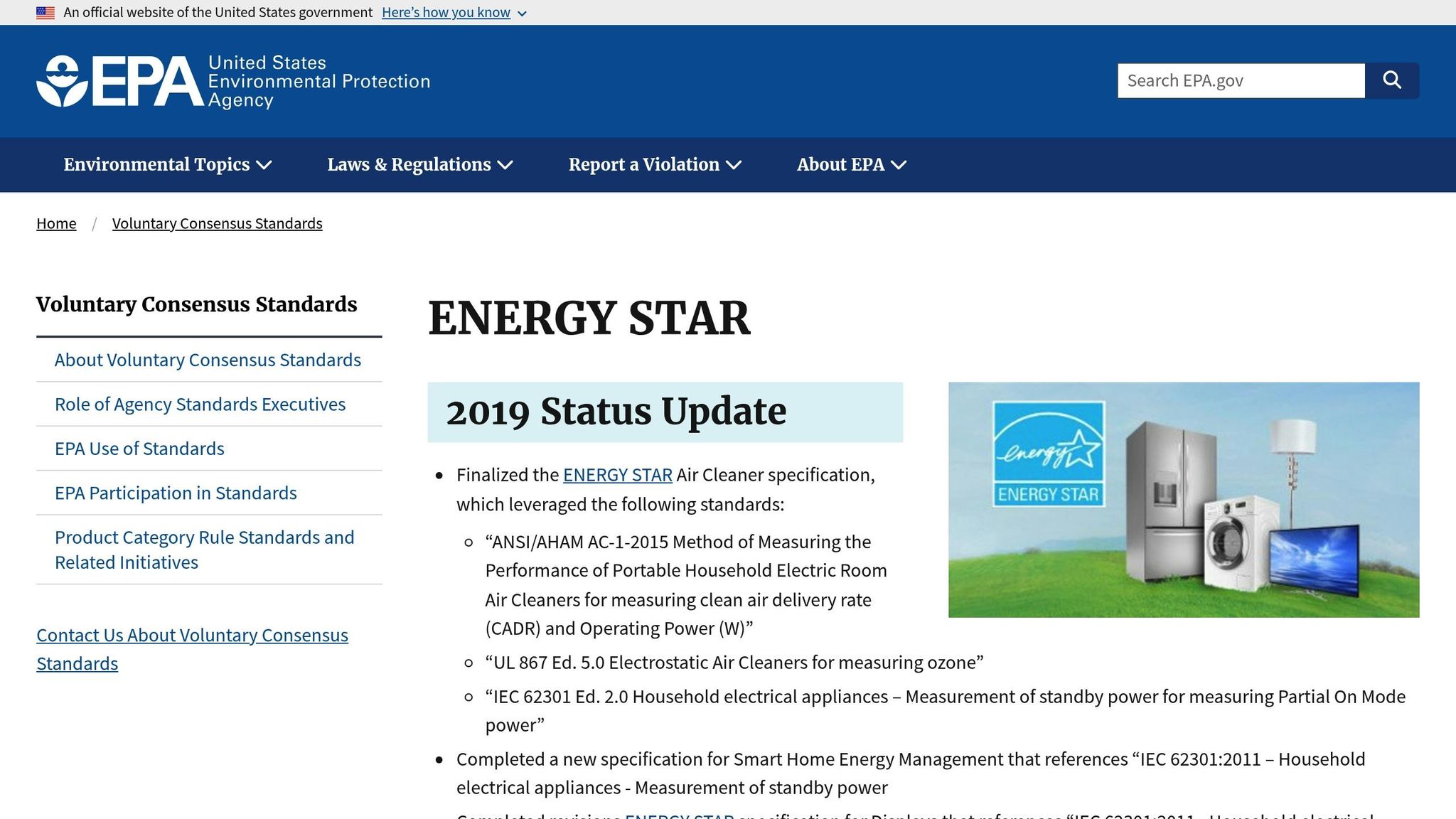This screenshot has height=819, width=1456.
Task: Click the Voluntary Consensus Standards breadcrumb
Action: (217, 223)
